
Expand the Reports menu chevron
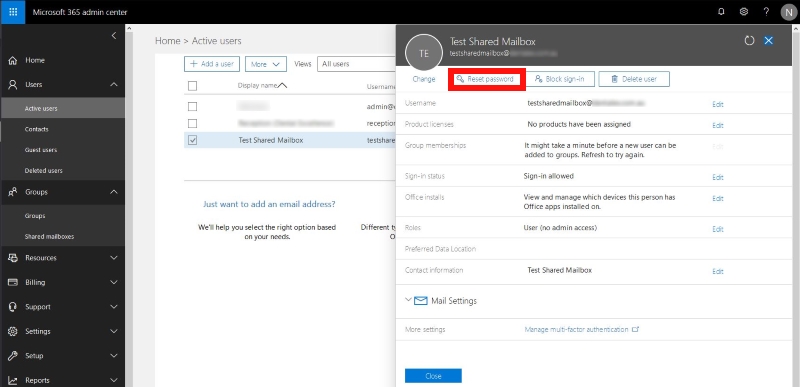114,380
